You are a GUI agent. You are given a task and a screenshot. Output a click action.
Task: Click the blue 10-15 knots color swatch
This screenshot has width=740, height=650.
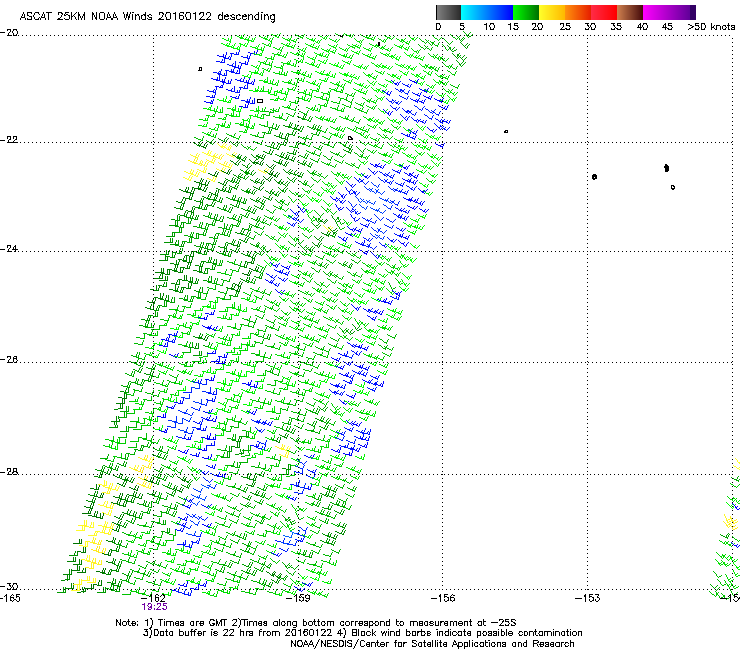500,12
